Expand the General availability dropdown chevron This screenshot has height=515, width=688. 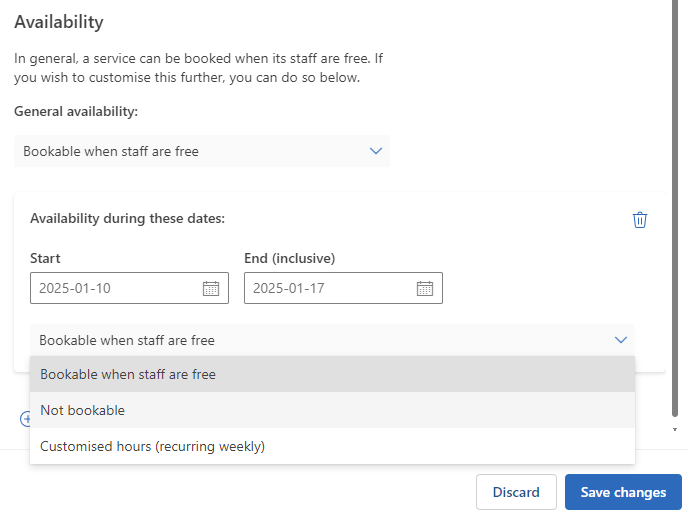(376, 151)
